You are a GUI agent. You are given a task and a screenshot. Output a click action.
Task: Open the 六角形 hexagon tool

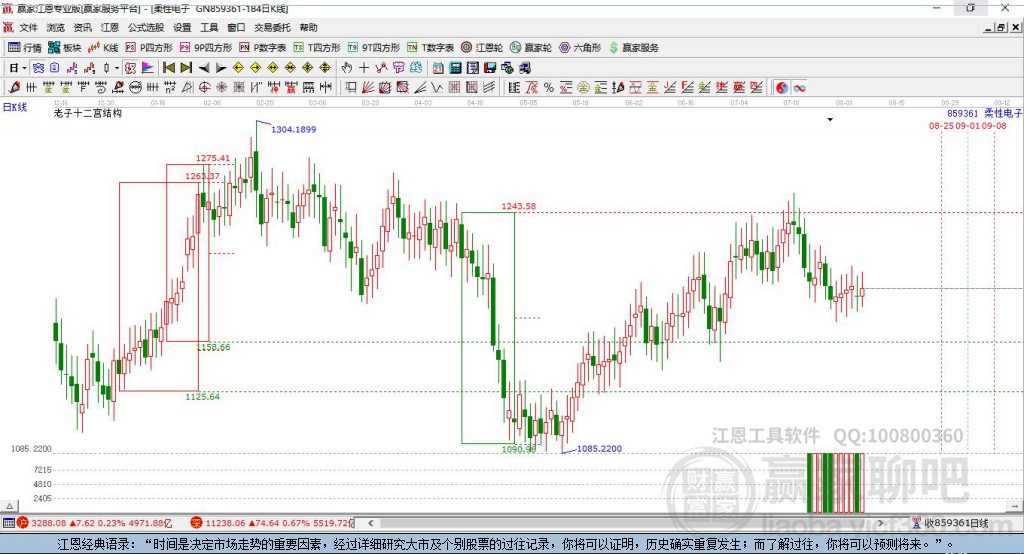click(x=580, y=48)
